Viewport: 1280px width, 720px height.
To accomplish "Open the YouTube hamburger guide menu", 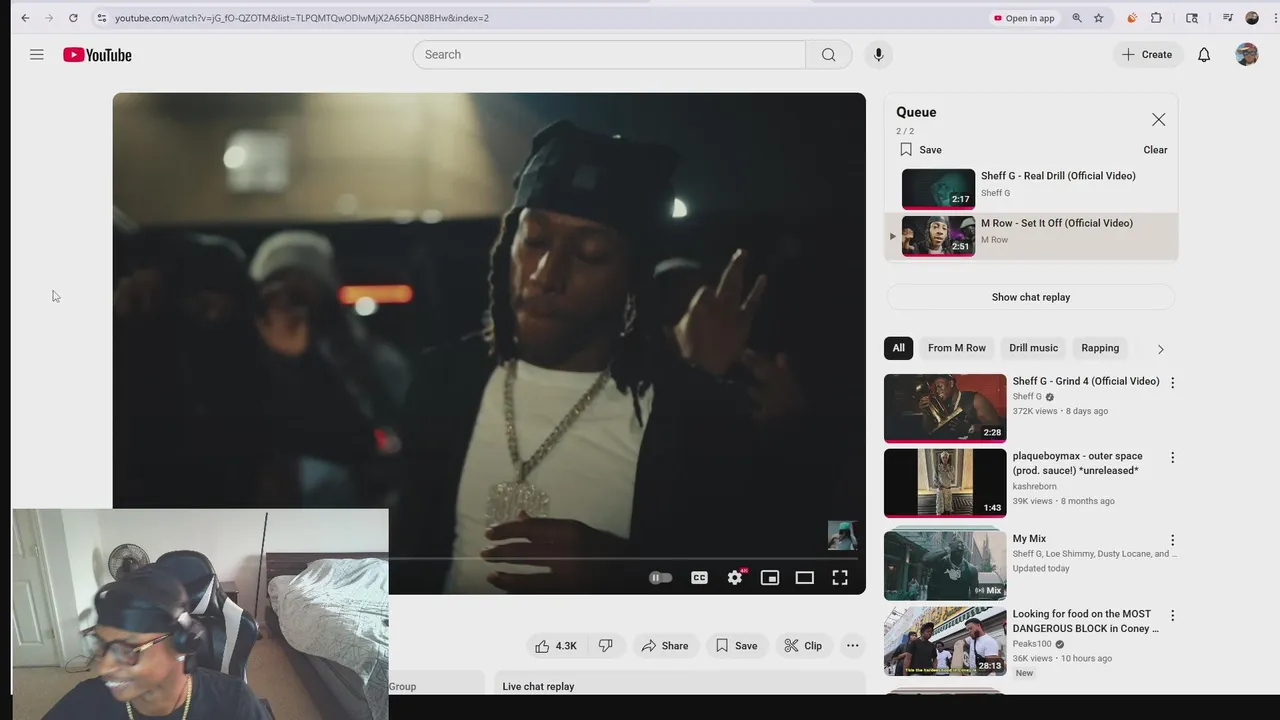I will click(x=37, y=55).
